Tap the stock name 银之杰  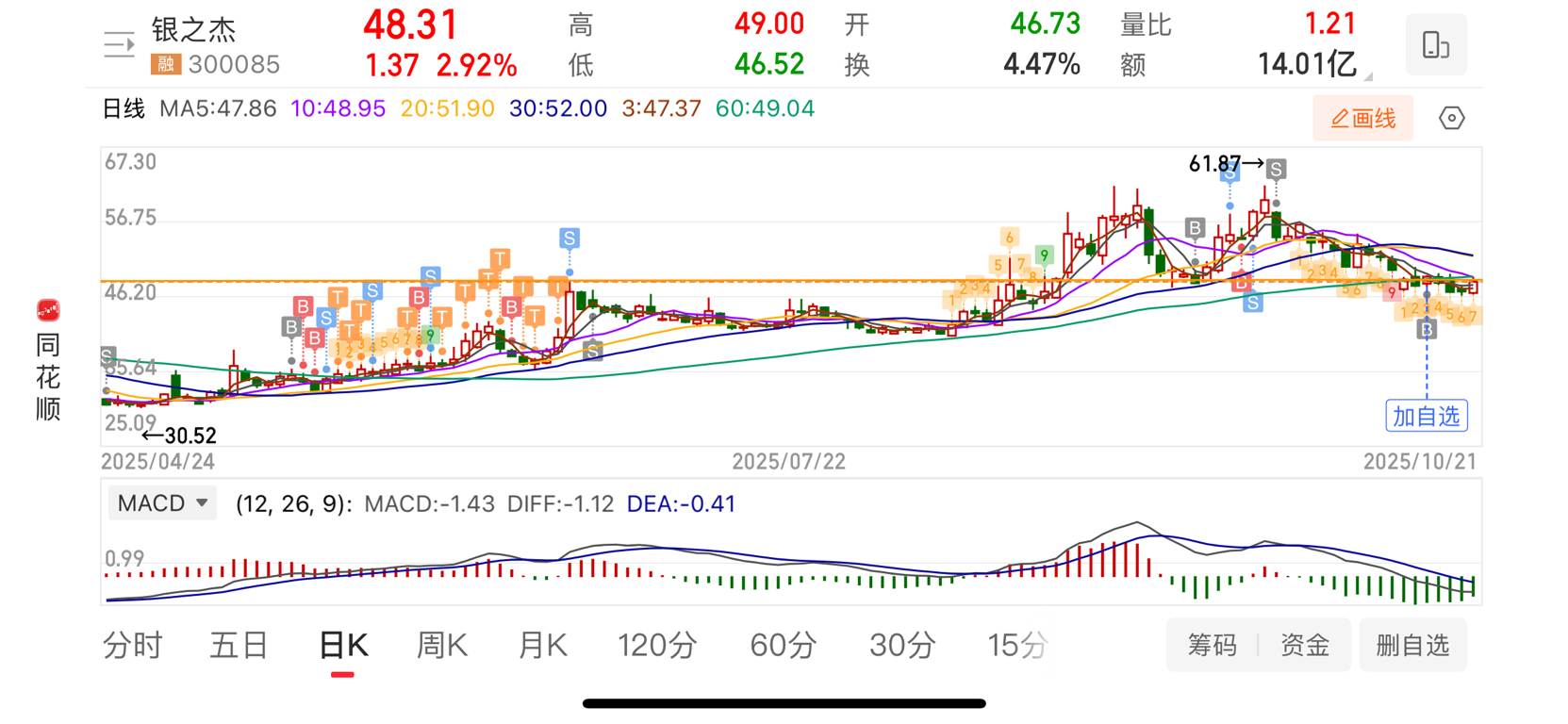click(x=193, y=29)
